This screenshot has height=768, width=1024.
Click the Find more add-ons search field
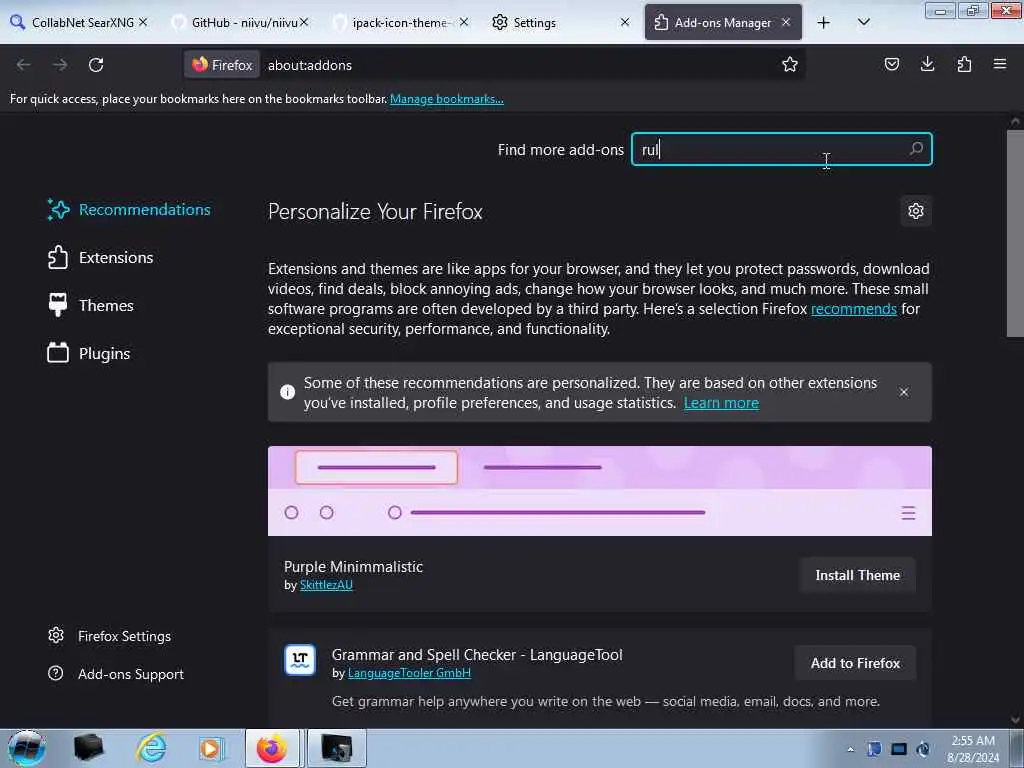click(x=781, y=149)
